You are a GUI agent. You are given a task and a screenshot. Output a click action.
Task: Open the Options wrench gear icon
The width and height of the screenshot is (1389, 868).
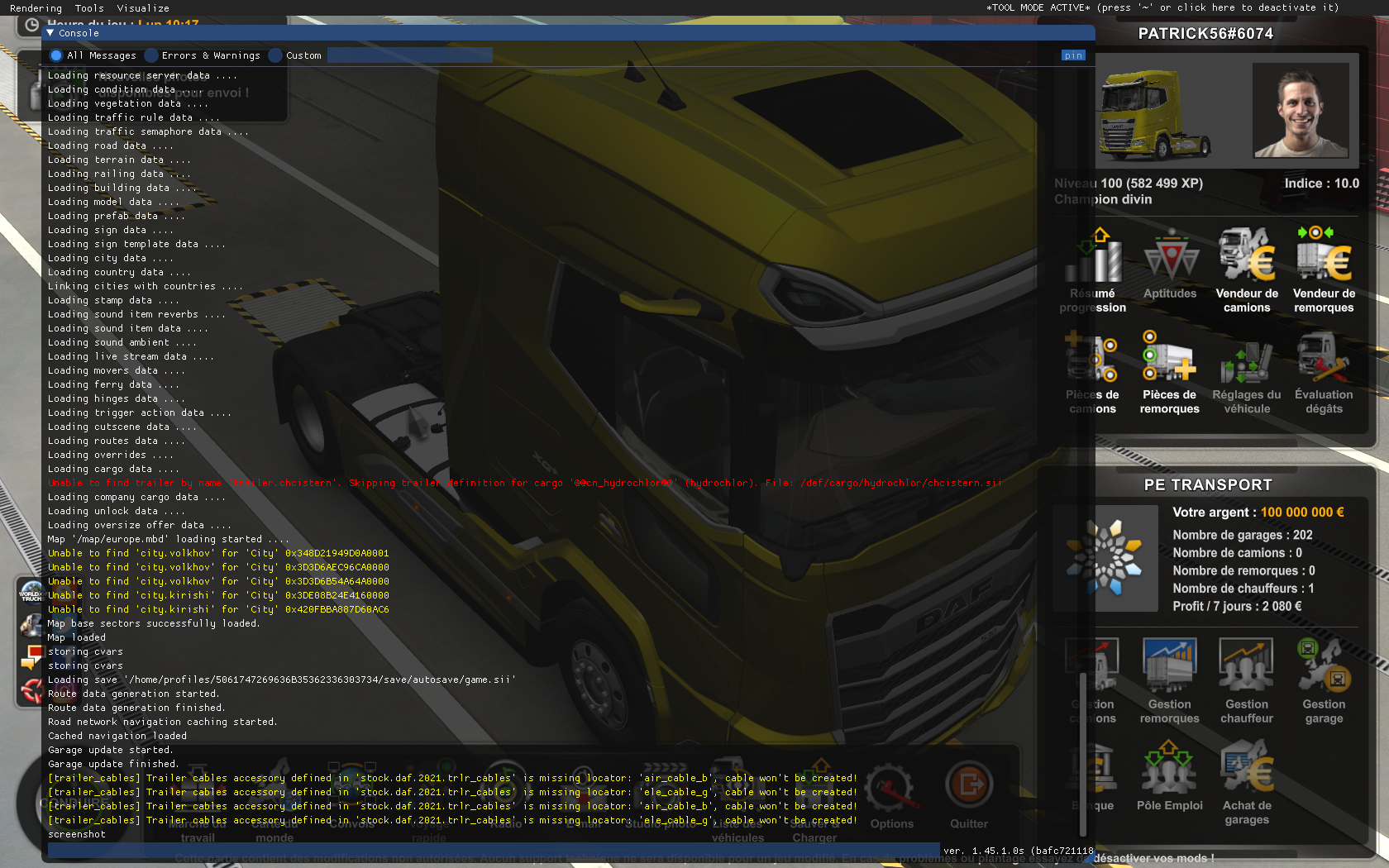[x=892, y=786]
